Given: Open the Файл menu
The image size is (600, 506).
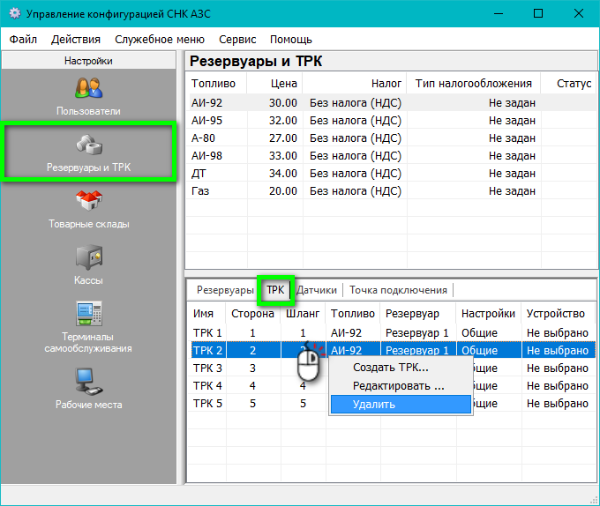Looking at the screenshot, I should point(24,39).
